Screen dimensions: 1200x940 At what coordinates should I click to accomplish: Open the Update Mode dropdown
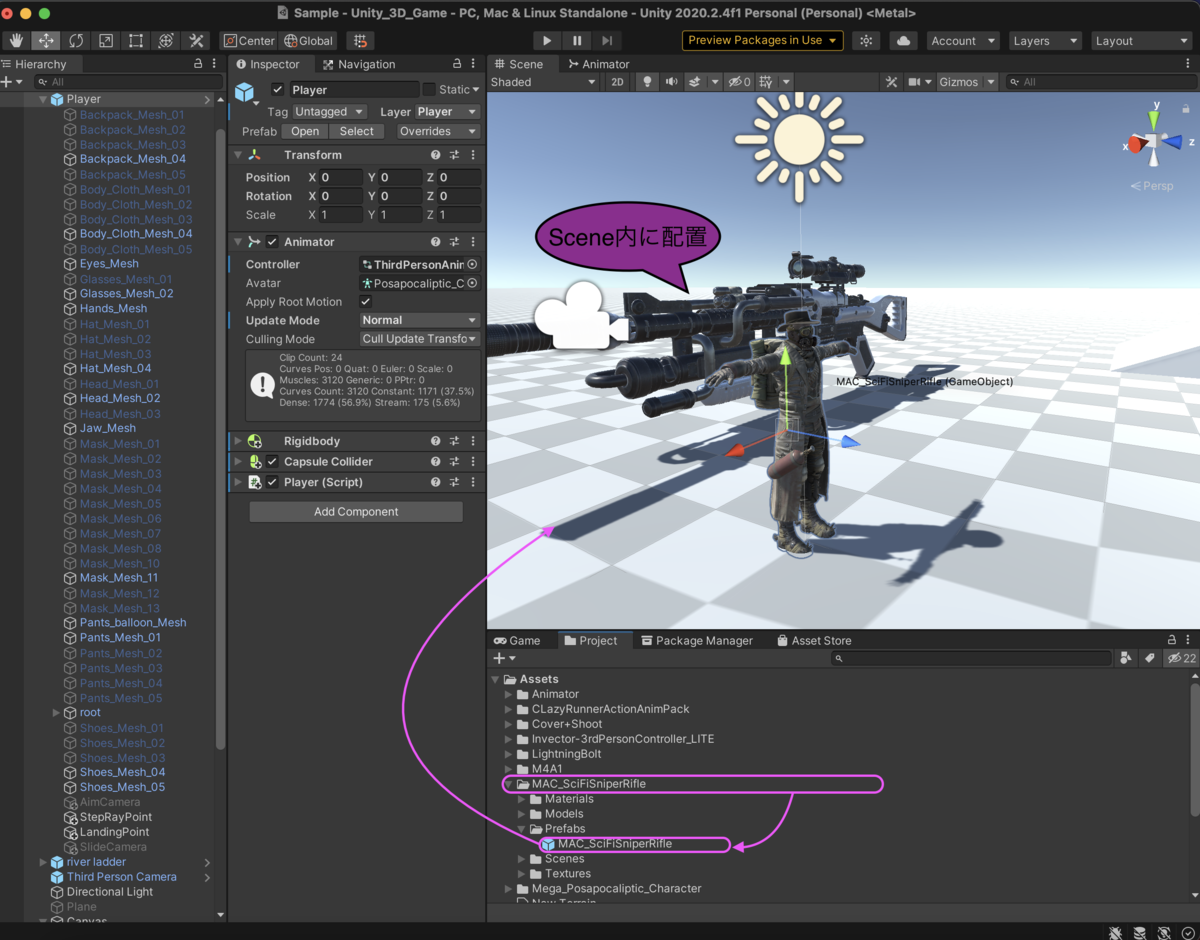click(x=420, y=321)
